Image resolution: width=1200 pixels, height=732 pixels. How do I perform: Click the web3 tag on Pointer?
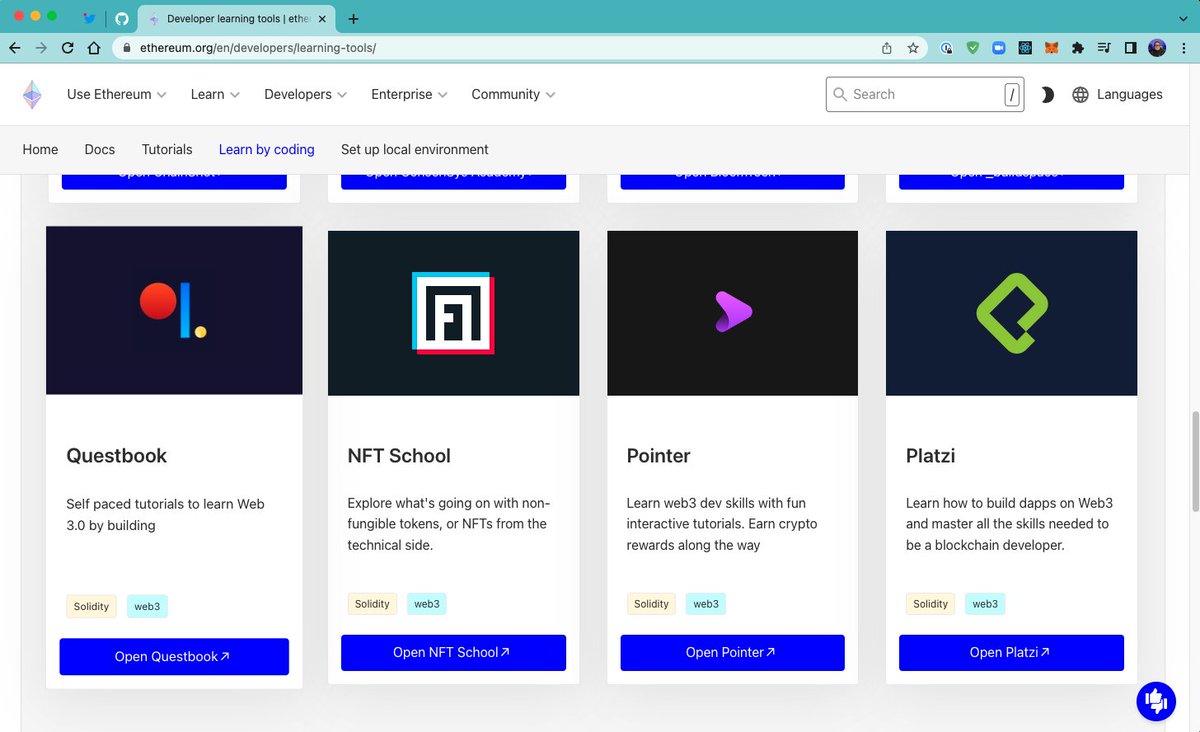(706, 604)
